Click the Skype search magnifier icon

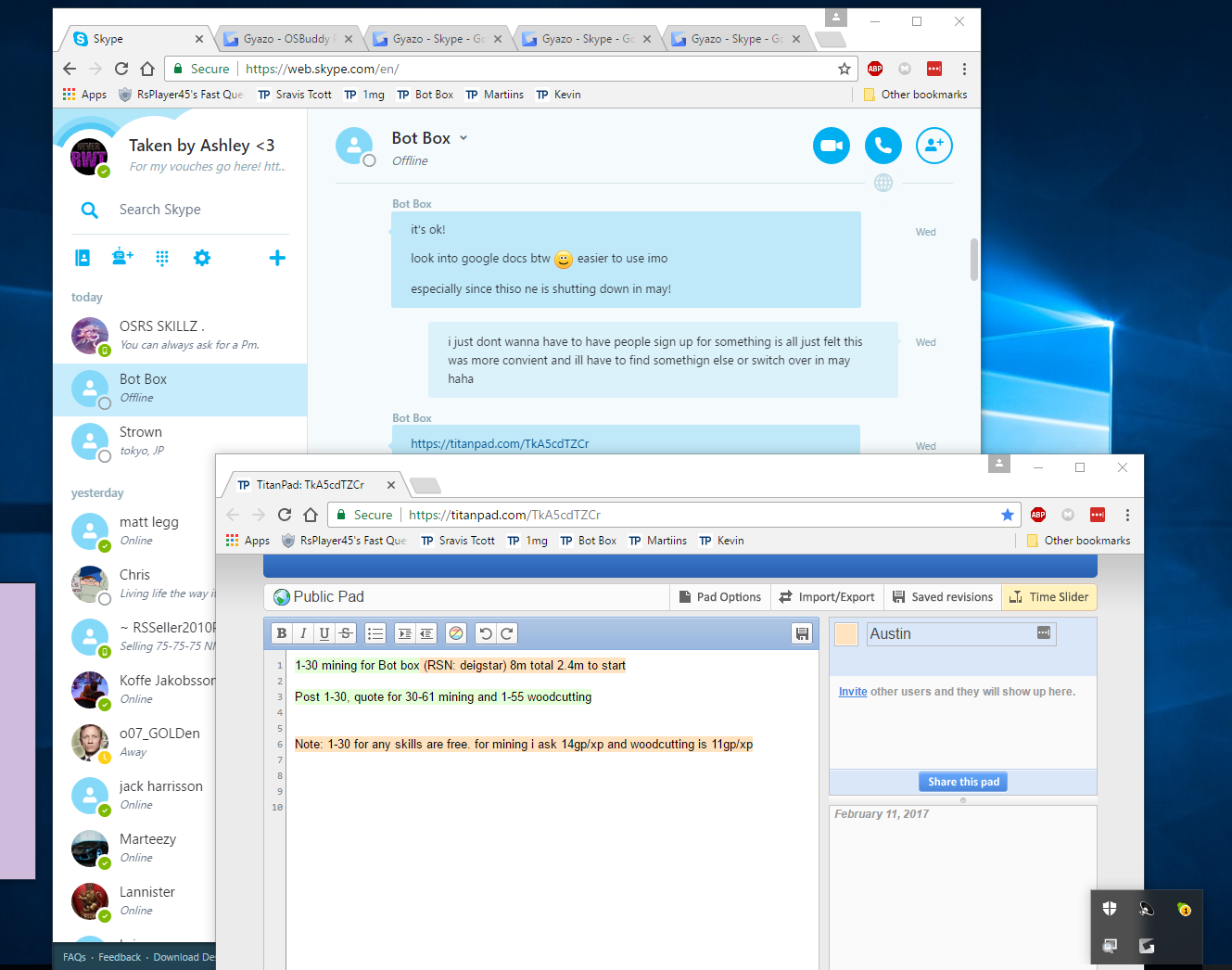[90, 210]
